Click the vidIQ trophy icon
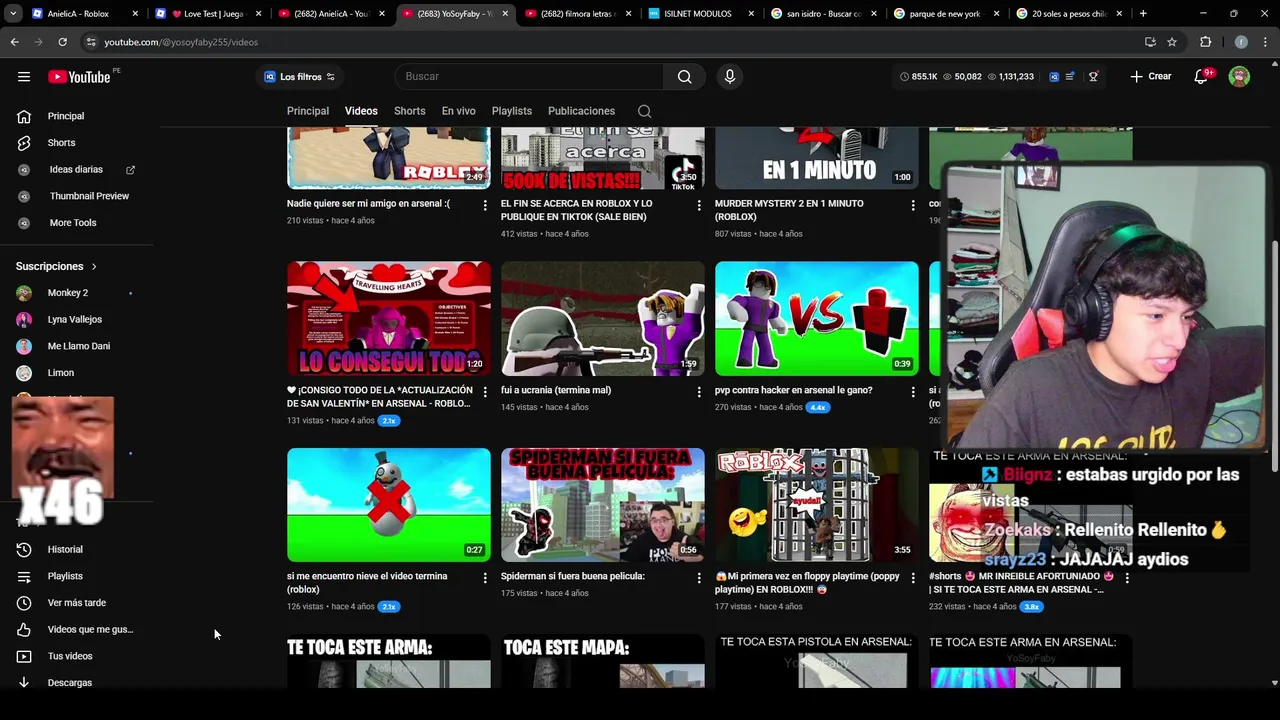1280x720 pixels. click(x=1093, y=76)
